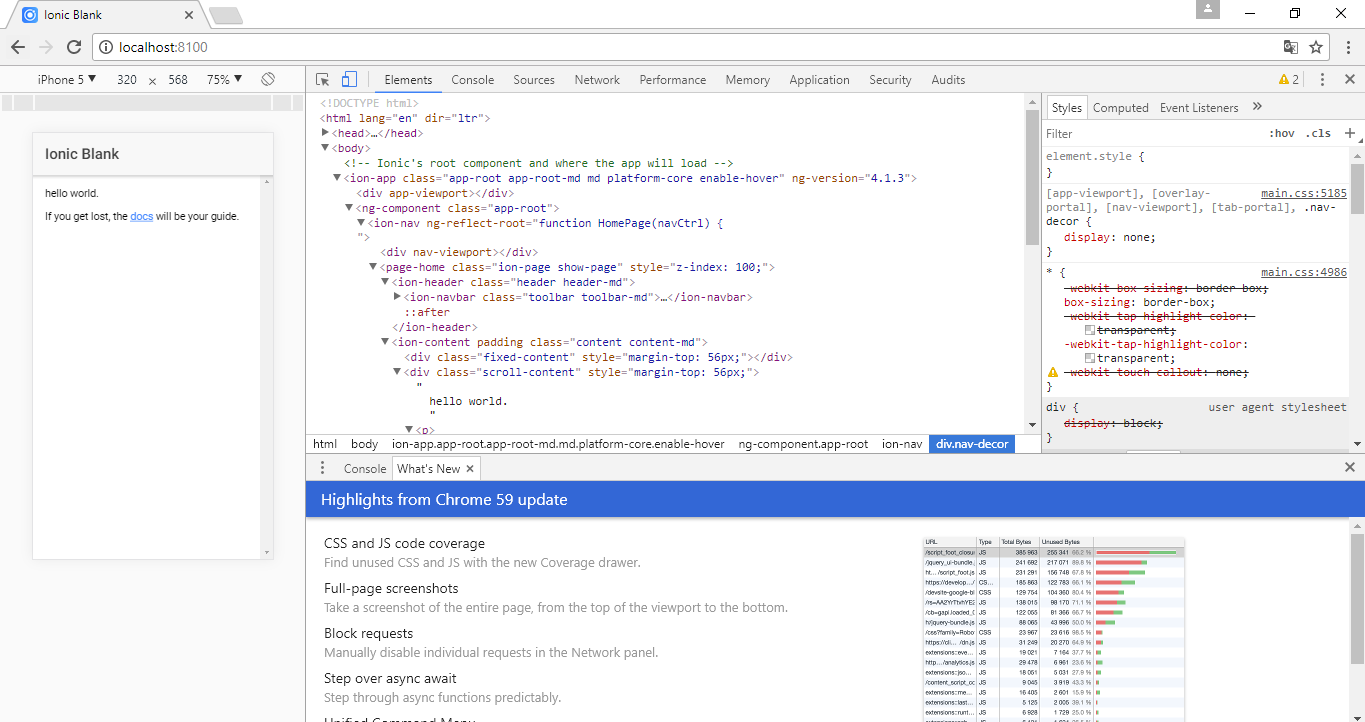This screenshot has width=1365, height=722.
Task: Expand the head element node
Action: [325, 133]
